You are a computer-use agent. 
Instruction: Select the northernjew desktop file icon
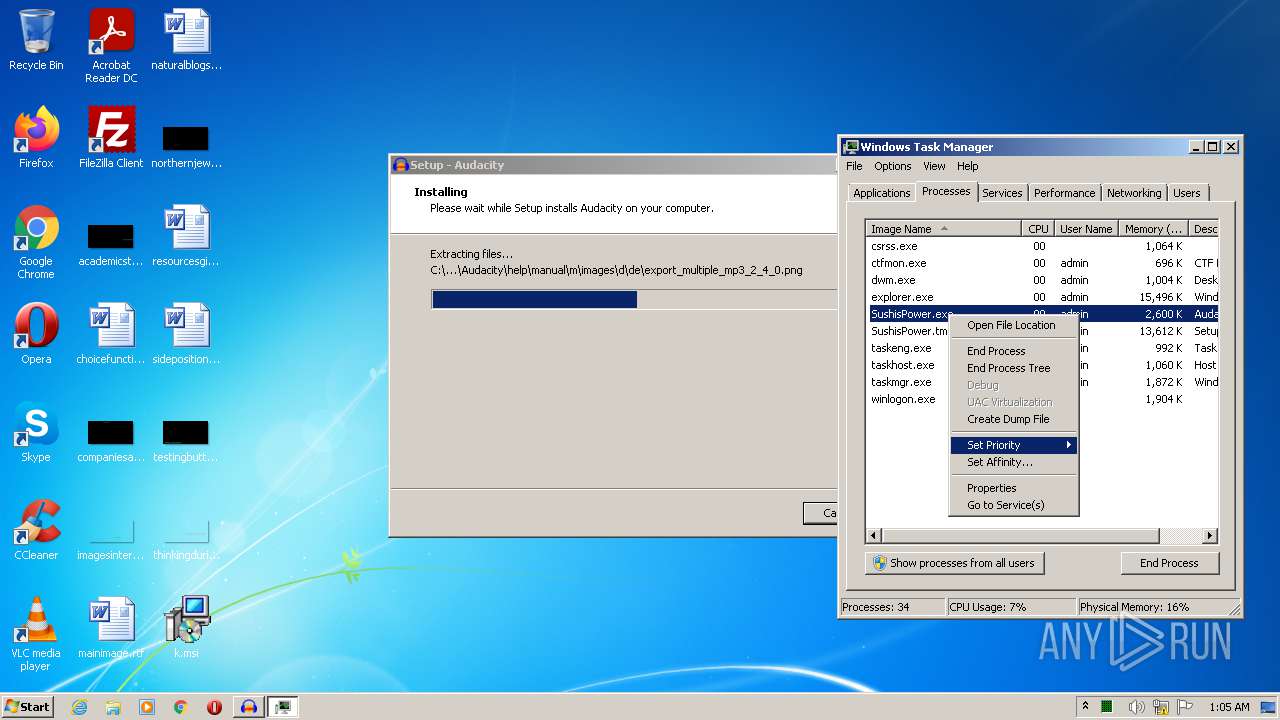(186, 145)
